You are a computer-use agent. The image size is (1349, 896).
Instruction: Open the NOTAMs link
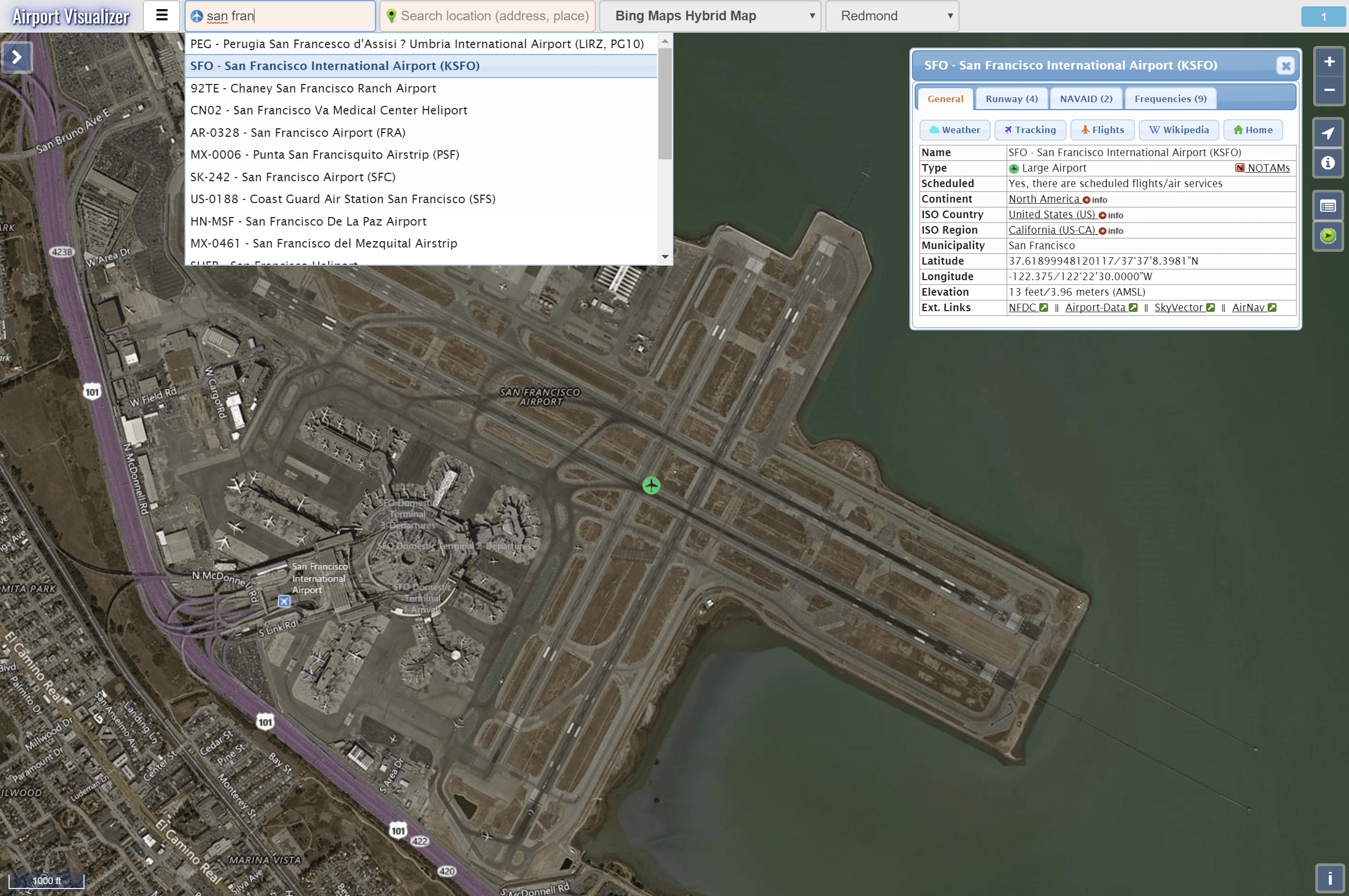1262,168
